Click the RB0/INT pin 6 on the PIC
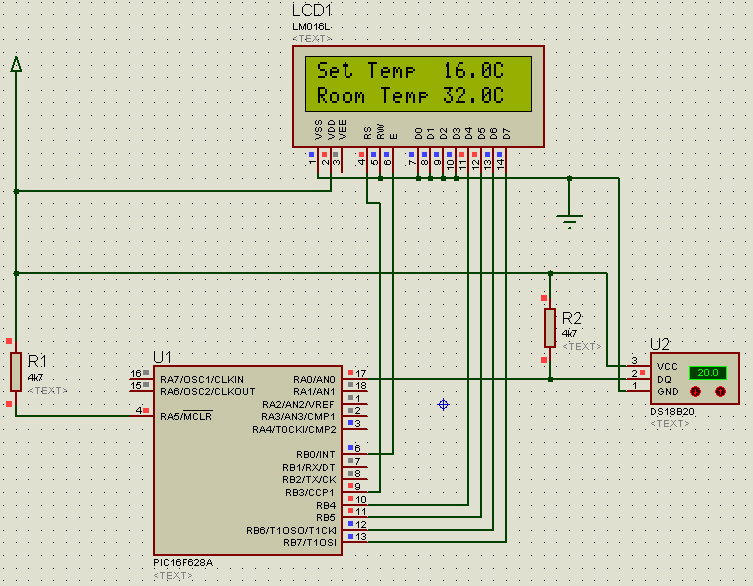 pyautogui.click(x=355, y=452)
